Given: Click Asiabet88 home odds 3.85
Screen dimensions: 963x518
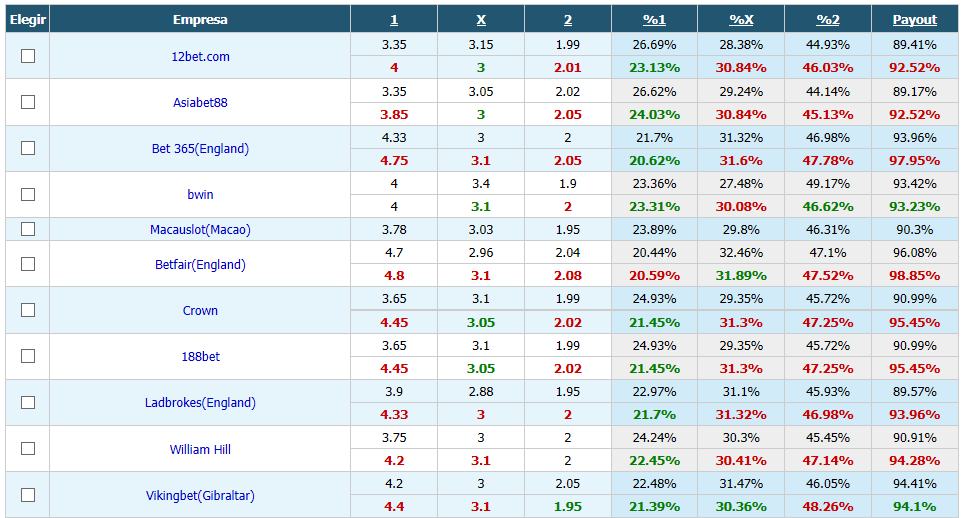Looking at the screenshot, I should [394, 114].
